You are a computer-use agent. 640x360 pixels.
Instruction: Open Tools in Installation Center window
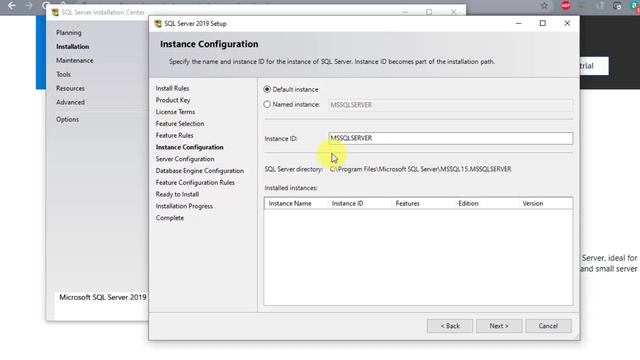63,74
